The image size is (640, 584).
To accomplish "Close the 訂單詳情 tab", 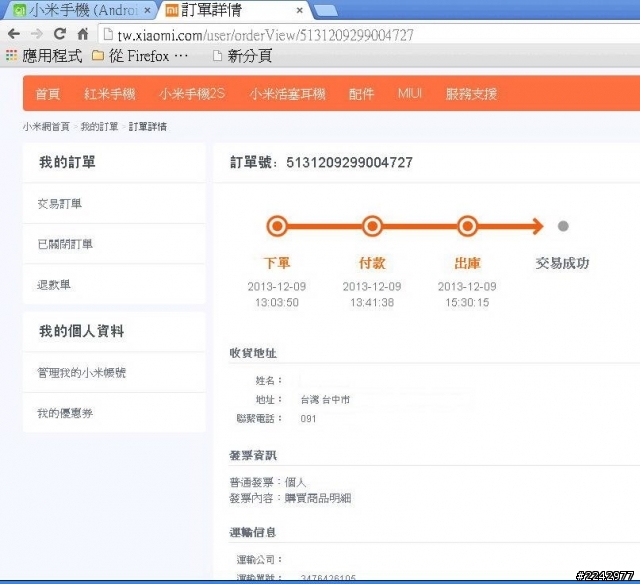I will point(300,10).
